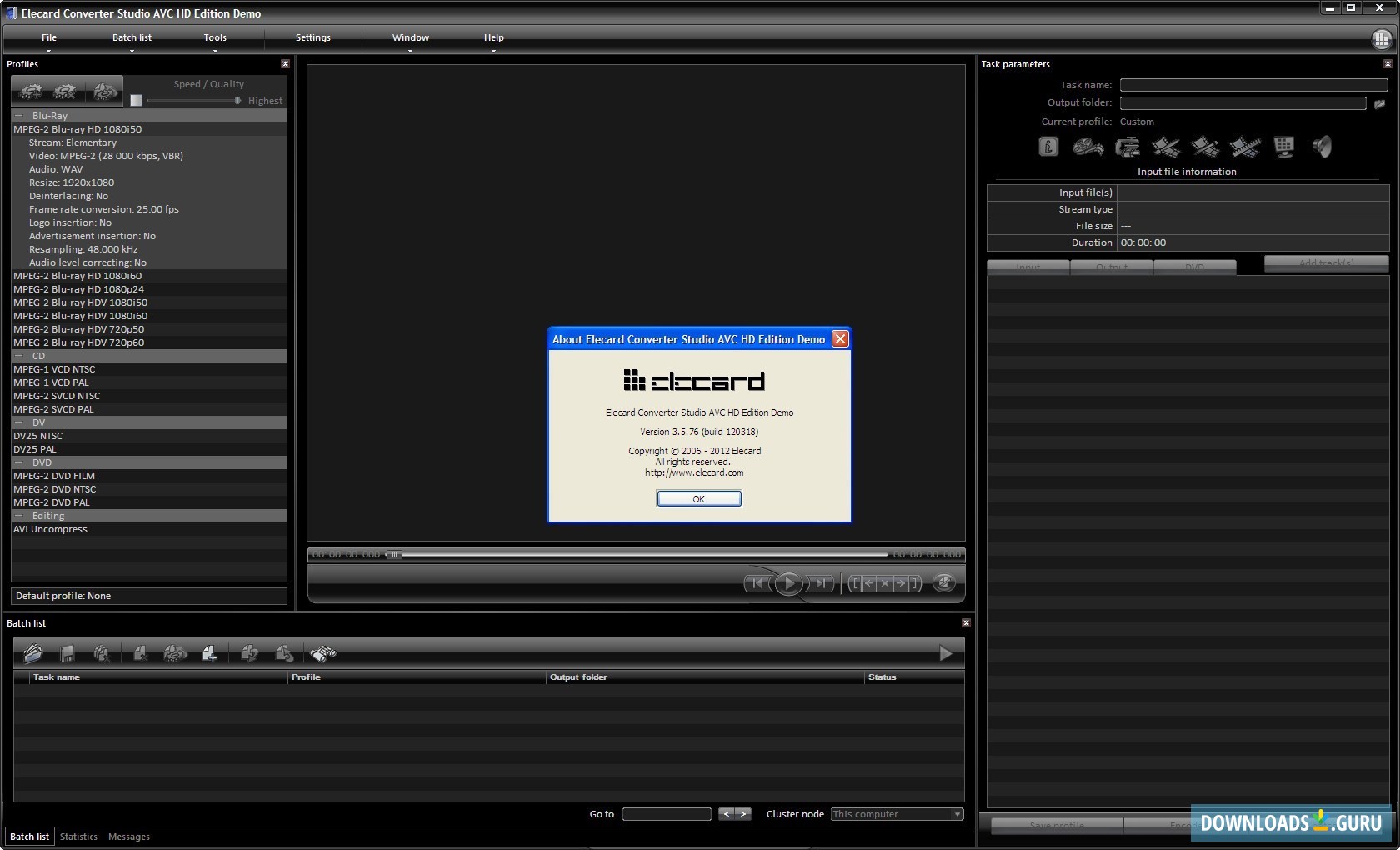The width and height of the screenshot is (1400, 850).
Task: Click the open batch list folder icon
Action: (33, 653)
